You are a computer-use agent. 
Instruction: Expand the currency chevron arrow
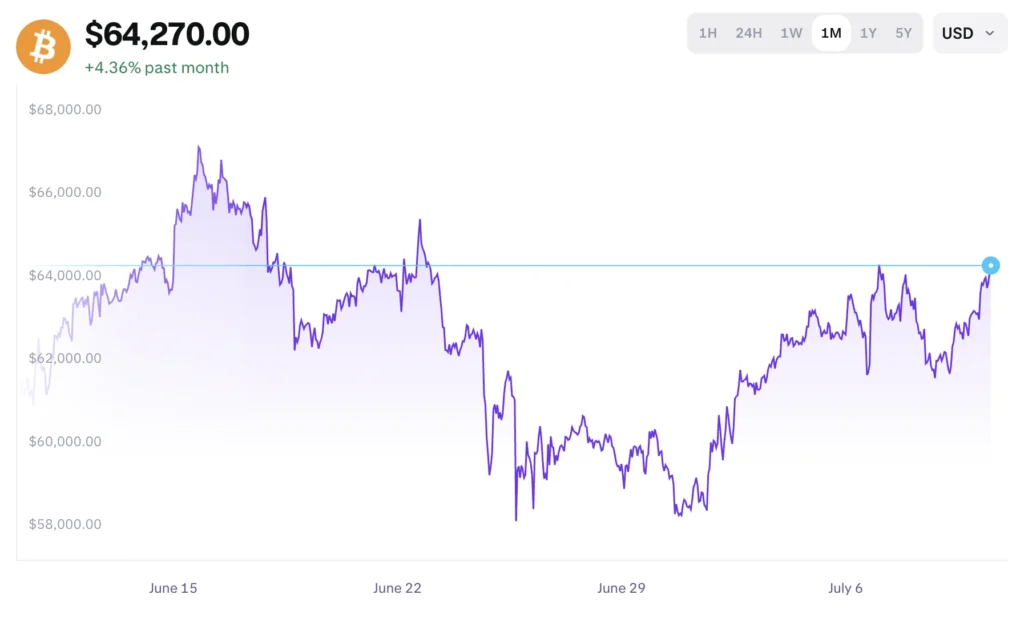(989, 33)
